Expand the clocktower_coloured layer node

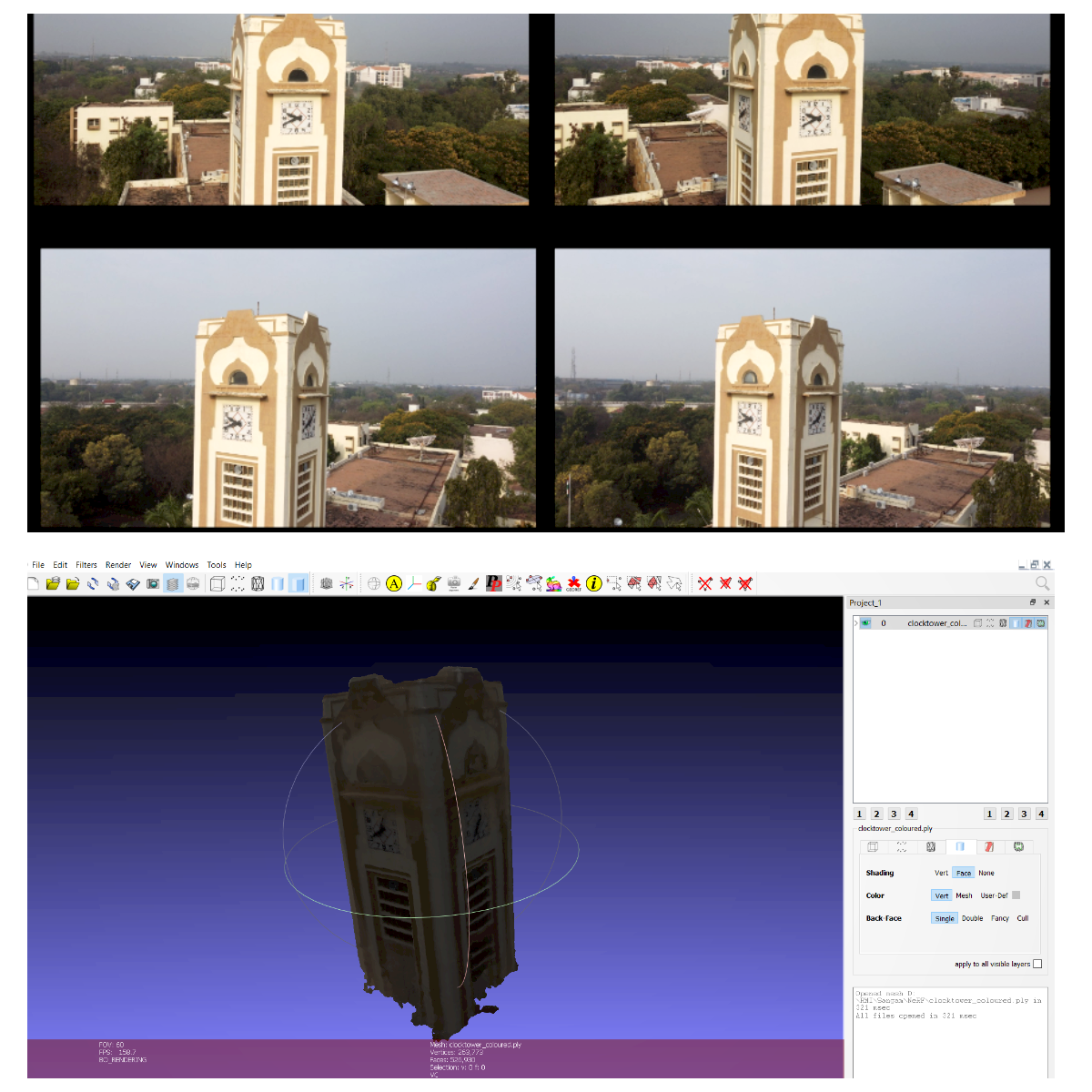[855, 622]
